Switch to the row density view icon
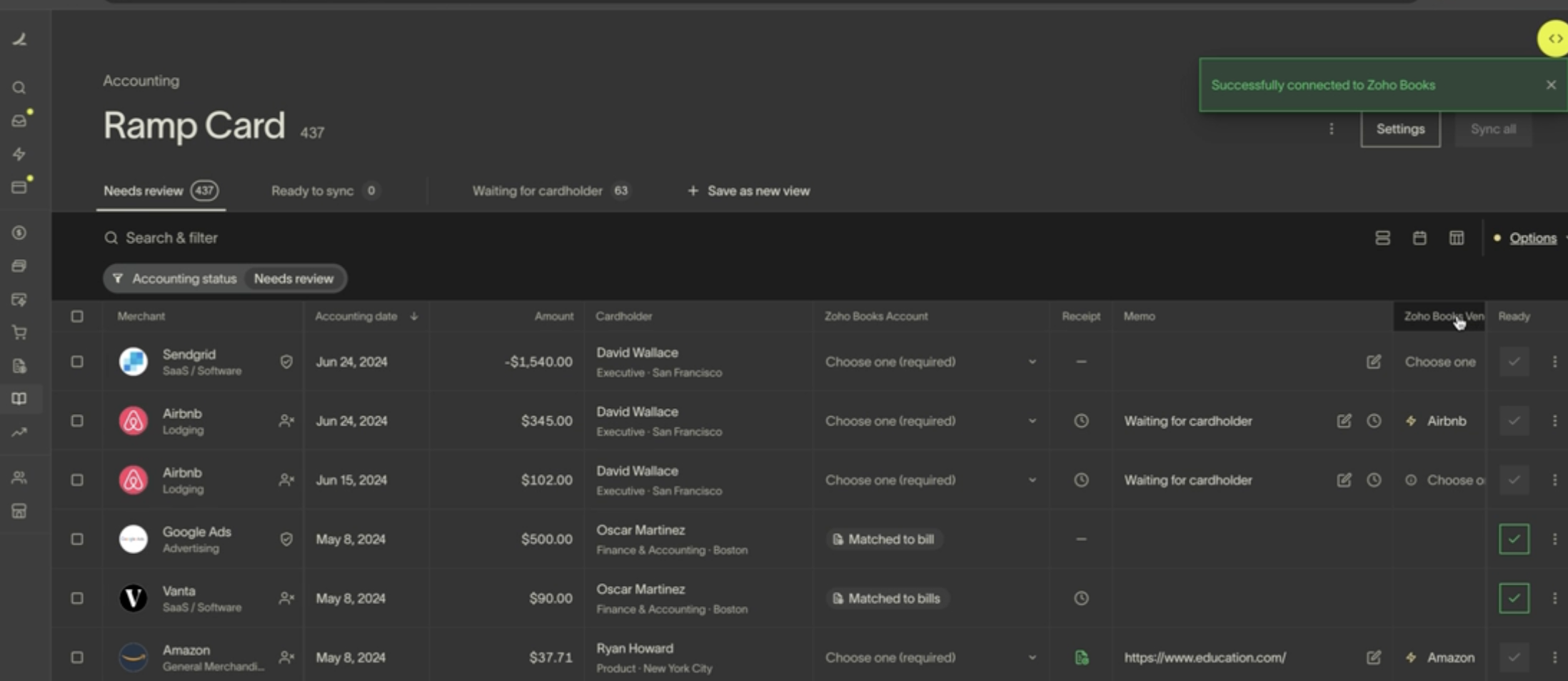This screenshot has height=681, width=1568. [x=1382, y=238]
